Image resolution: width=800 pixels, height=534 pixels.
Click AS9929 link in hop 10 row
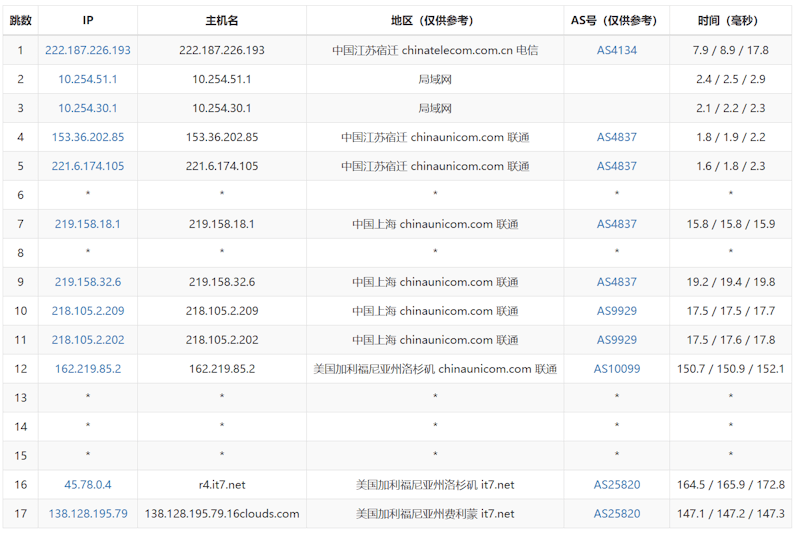[x=617, y=311]
